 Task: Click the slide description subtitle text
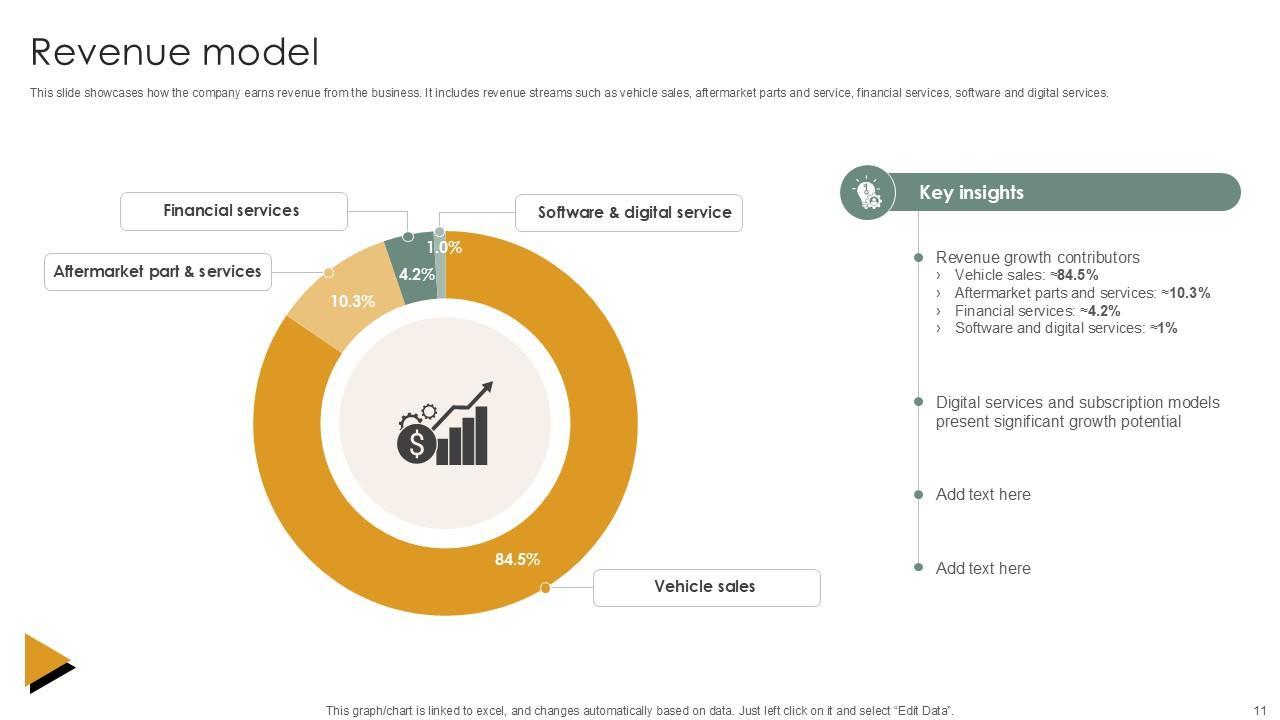(x=569, y=93)
